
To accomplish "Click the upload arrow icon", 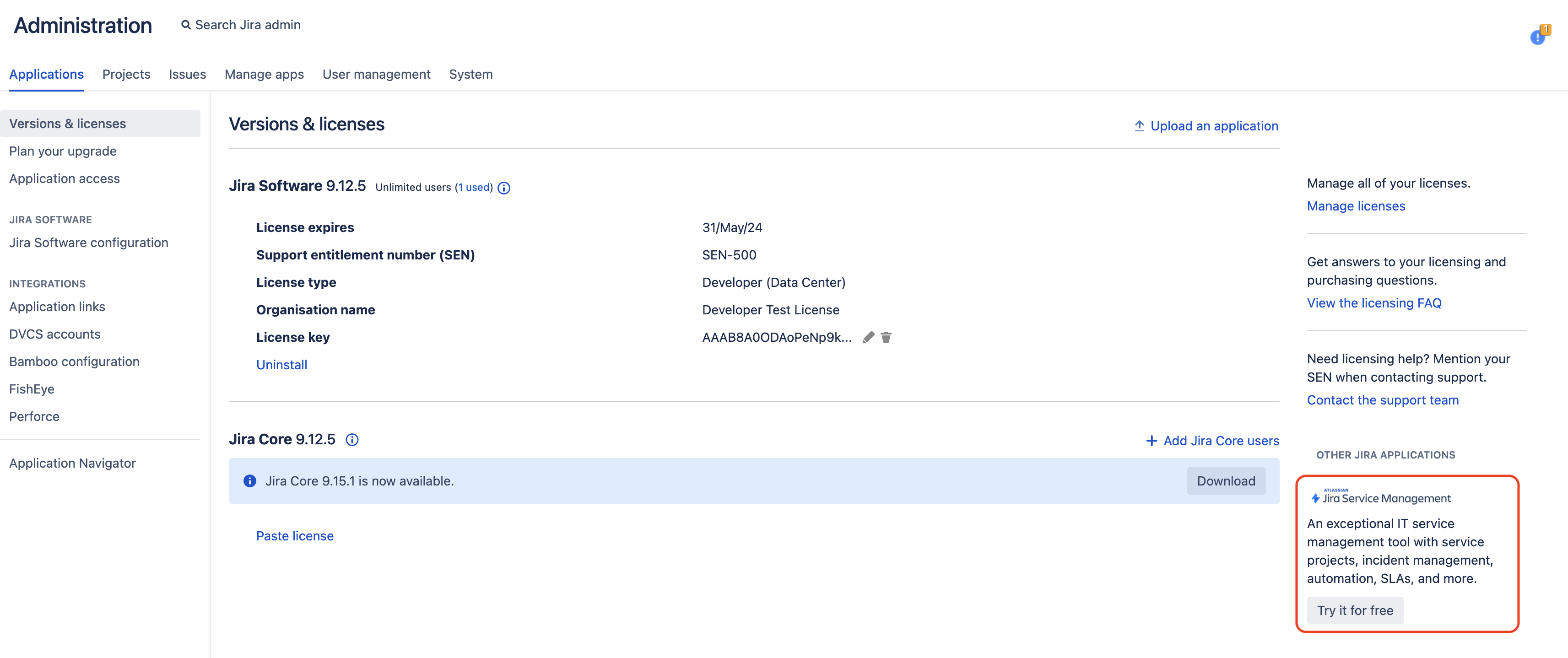I will [1139, 126].
